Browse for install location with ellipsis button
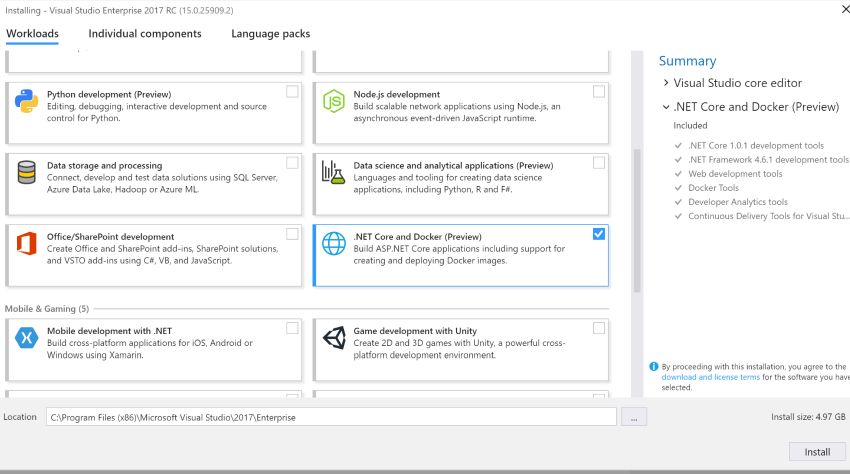 point(633,417)
